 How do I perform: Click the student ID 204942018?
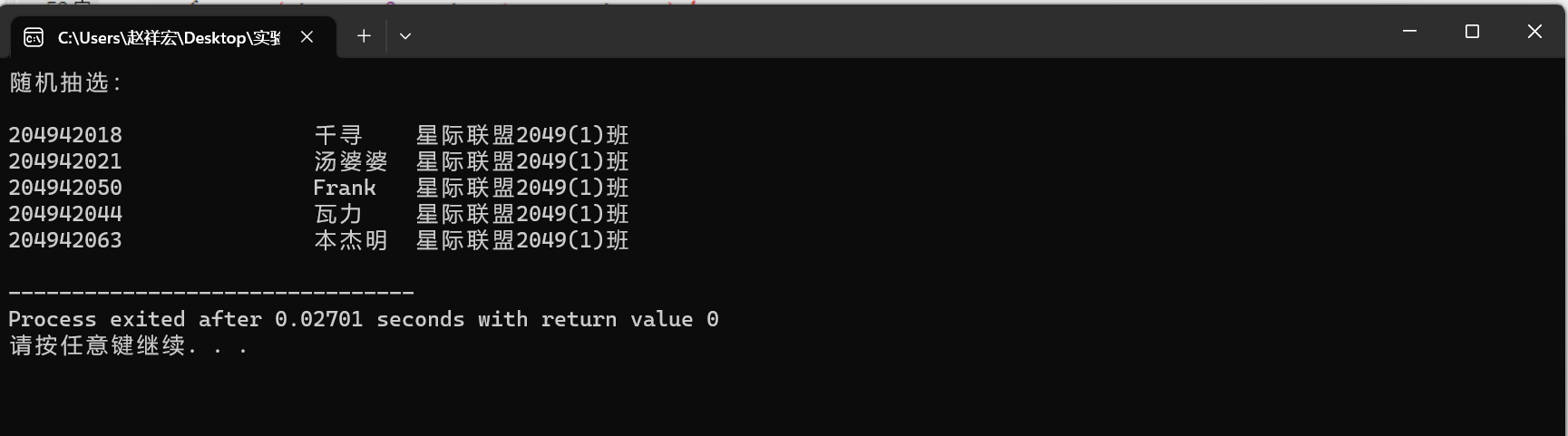pos(65,136)
